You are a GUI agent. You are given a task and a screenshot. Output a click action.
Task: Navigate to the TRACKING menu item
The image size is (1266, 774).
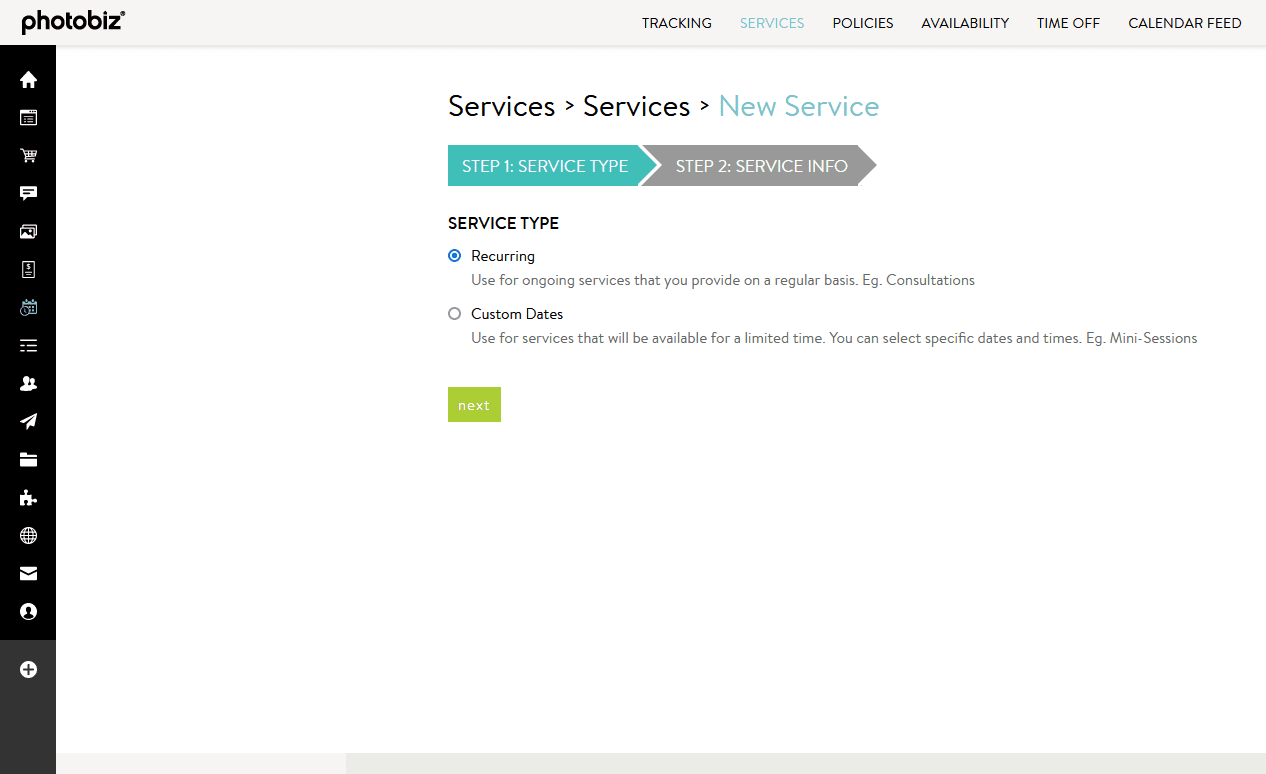pos(676,23)
